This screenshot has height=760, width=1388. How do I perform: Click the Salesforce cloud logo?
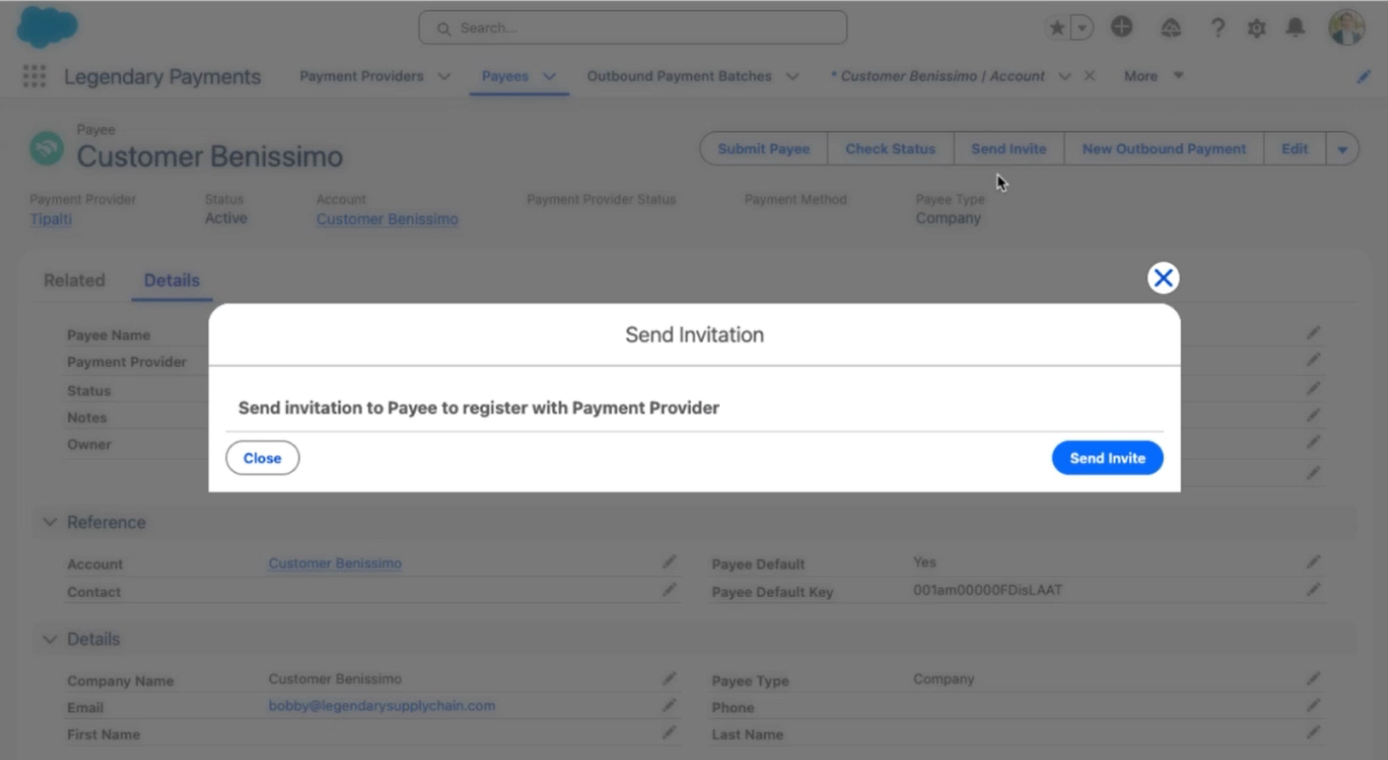point(47,27)
